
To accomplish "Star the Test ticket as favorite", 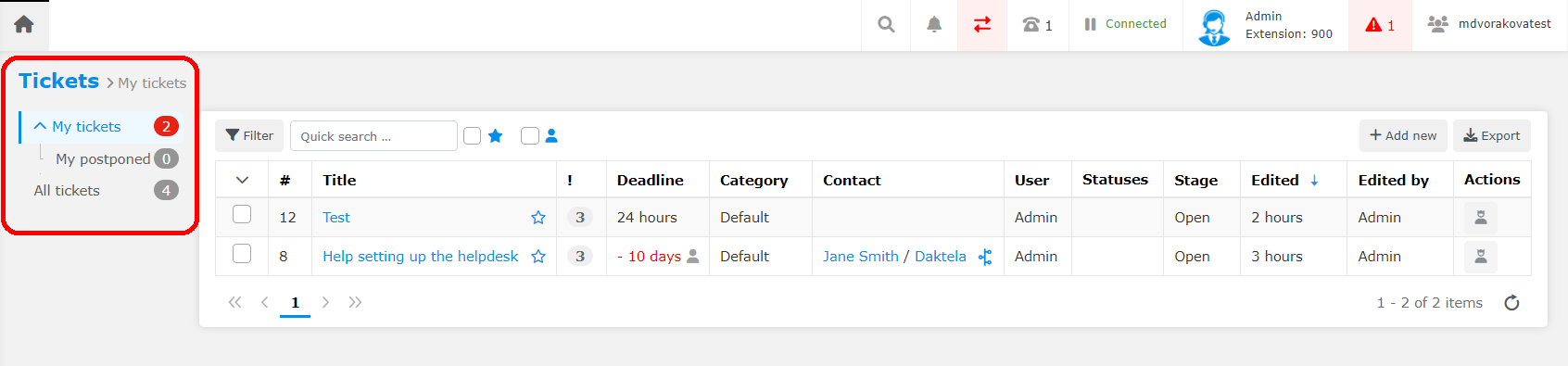I will point(538,218).
